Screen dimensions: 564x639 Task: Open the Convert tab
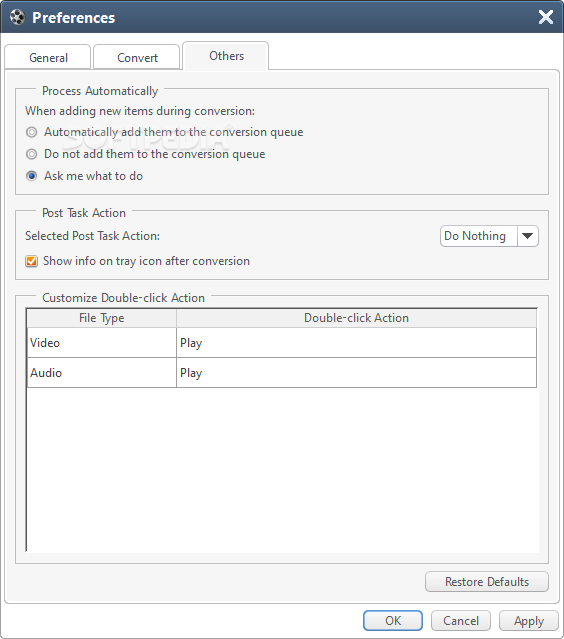tap(137, 57)
